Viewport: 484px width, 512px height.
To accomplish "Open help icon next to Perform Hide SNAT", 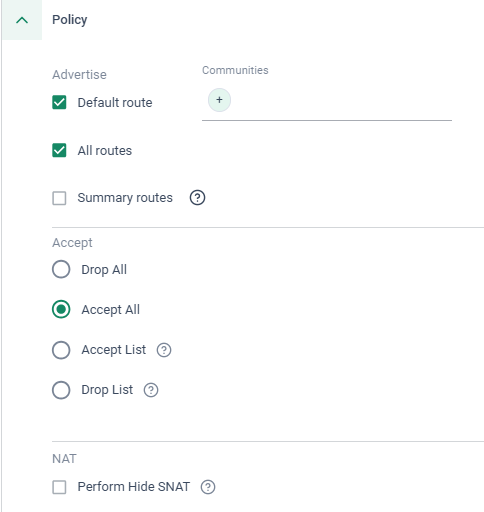I will [208, 487].
